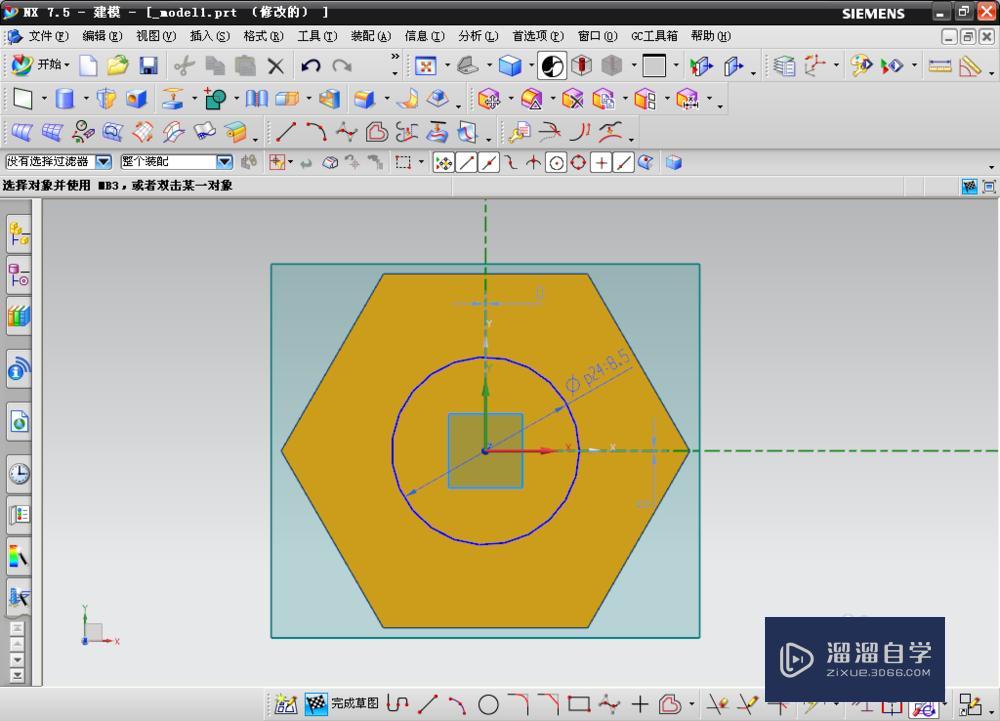Open the Assembly Navigator sidebar tab
The image size is (1000, 721).
pos(18,234)
